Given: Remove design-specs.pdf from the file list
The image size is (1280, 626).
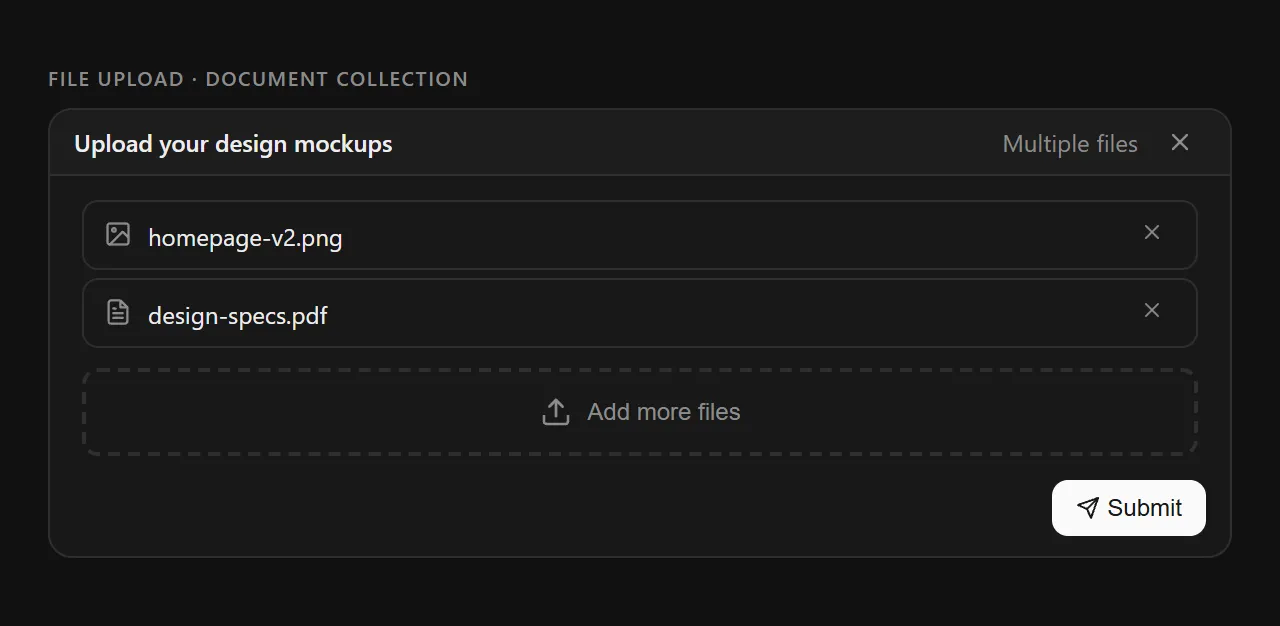Looking at the screenshot, I should point(1152,310).
